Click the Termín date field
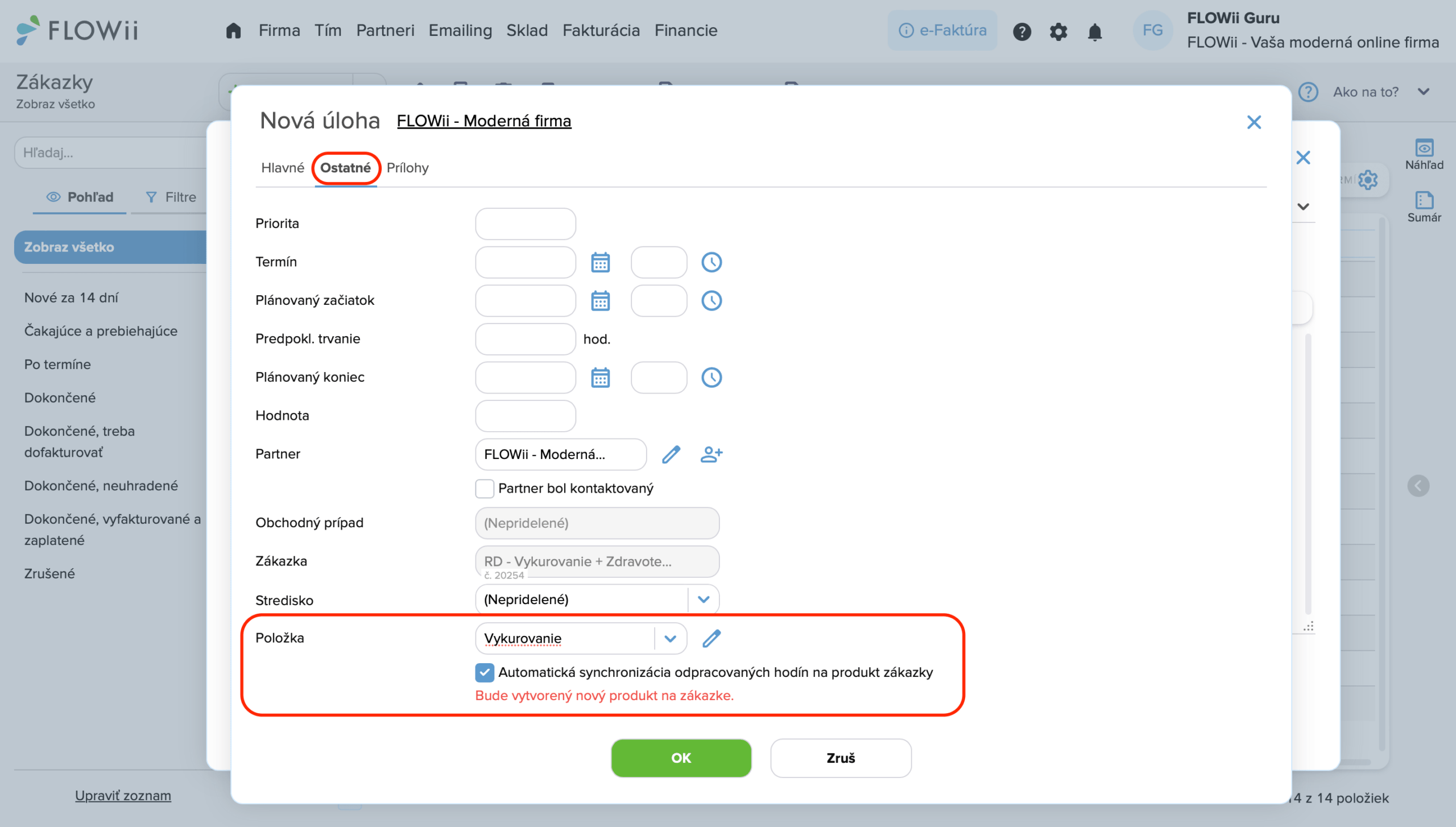1456x827 pixels. (525, 262)
